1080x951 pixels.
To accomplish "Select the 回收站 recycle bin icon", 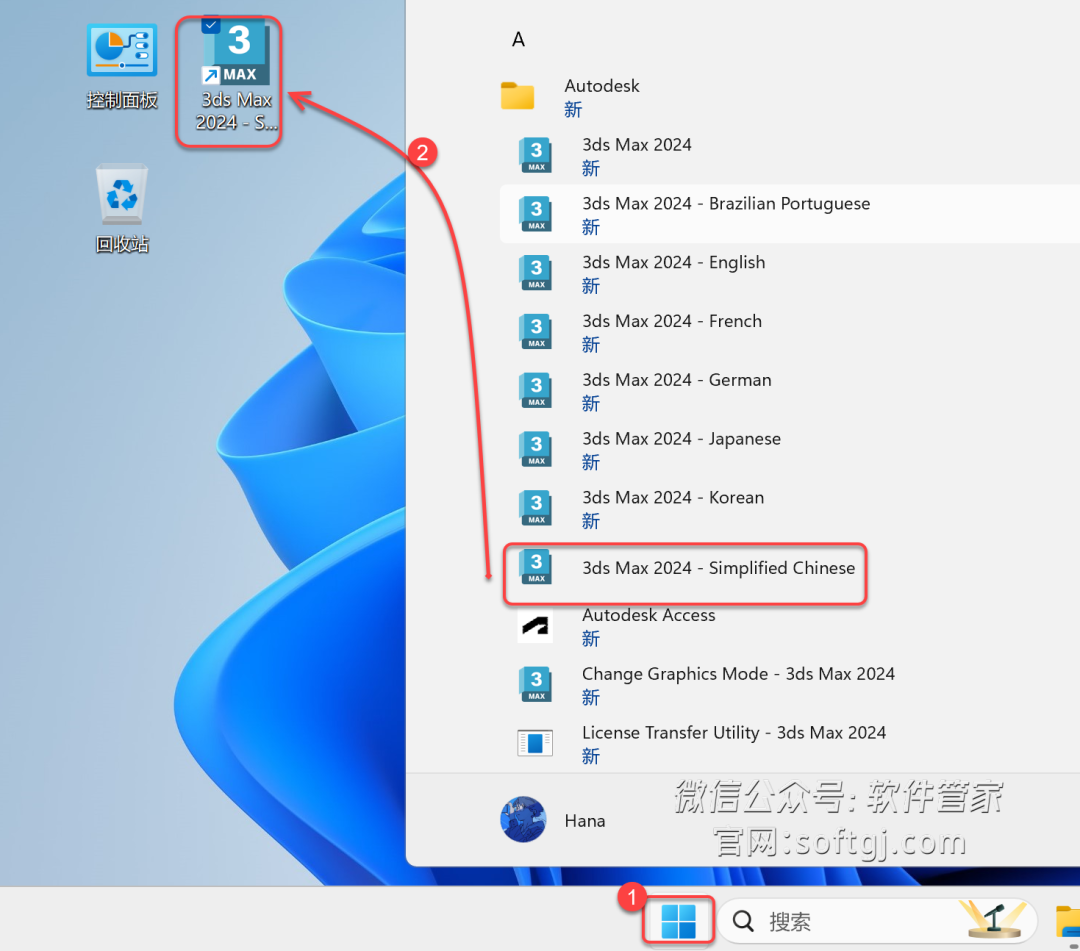I will 122,209.
